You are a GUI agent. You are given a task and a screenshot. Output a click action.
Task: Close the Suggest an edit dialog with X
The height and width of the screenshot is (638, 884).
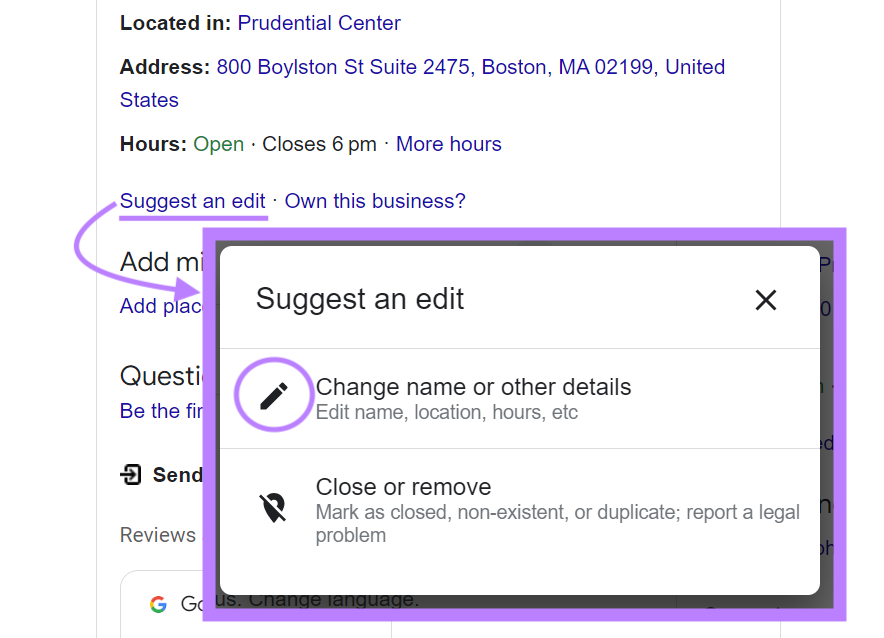pyautogui.click(x=766, y=299)
